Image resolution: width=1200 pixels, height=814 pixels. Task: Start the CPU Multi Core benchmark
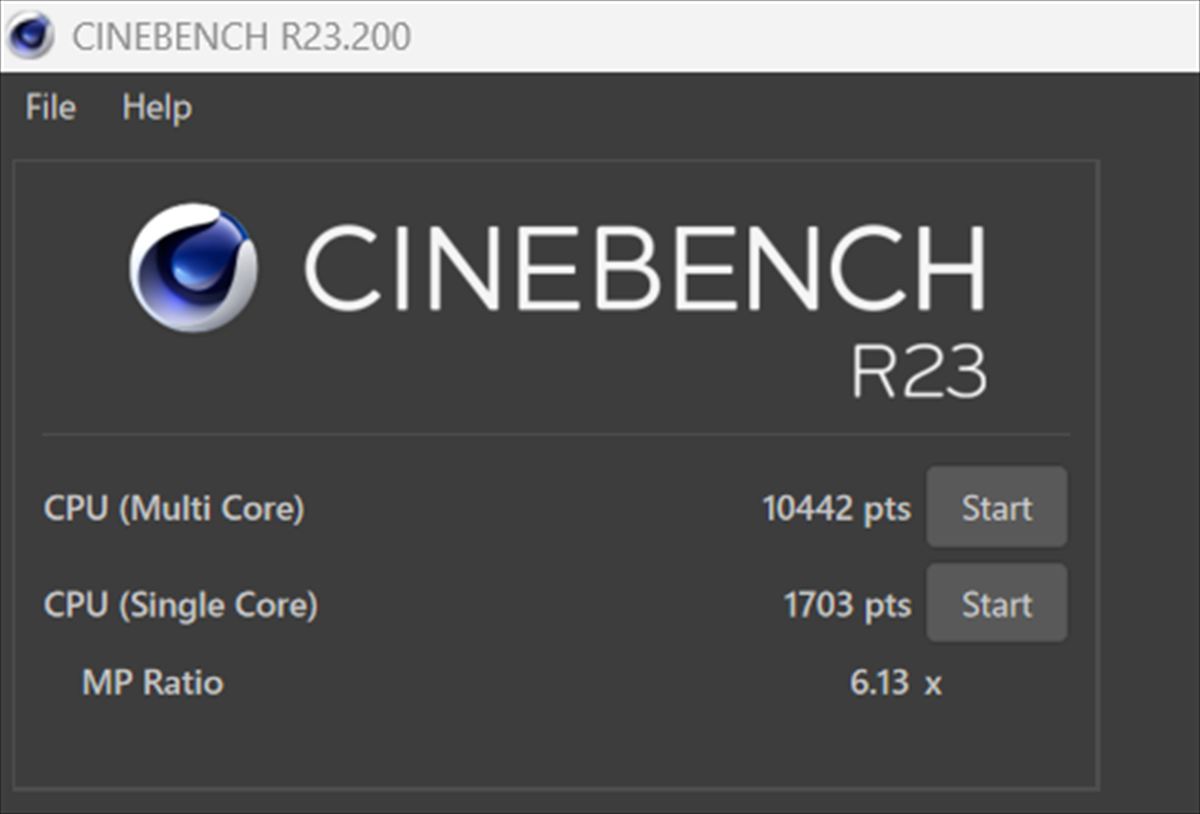(996, 508)
